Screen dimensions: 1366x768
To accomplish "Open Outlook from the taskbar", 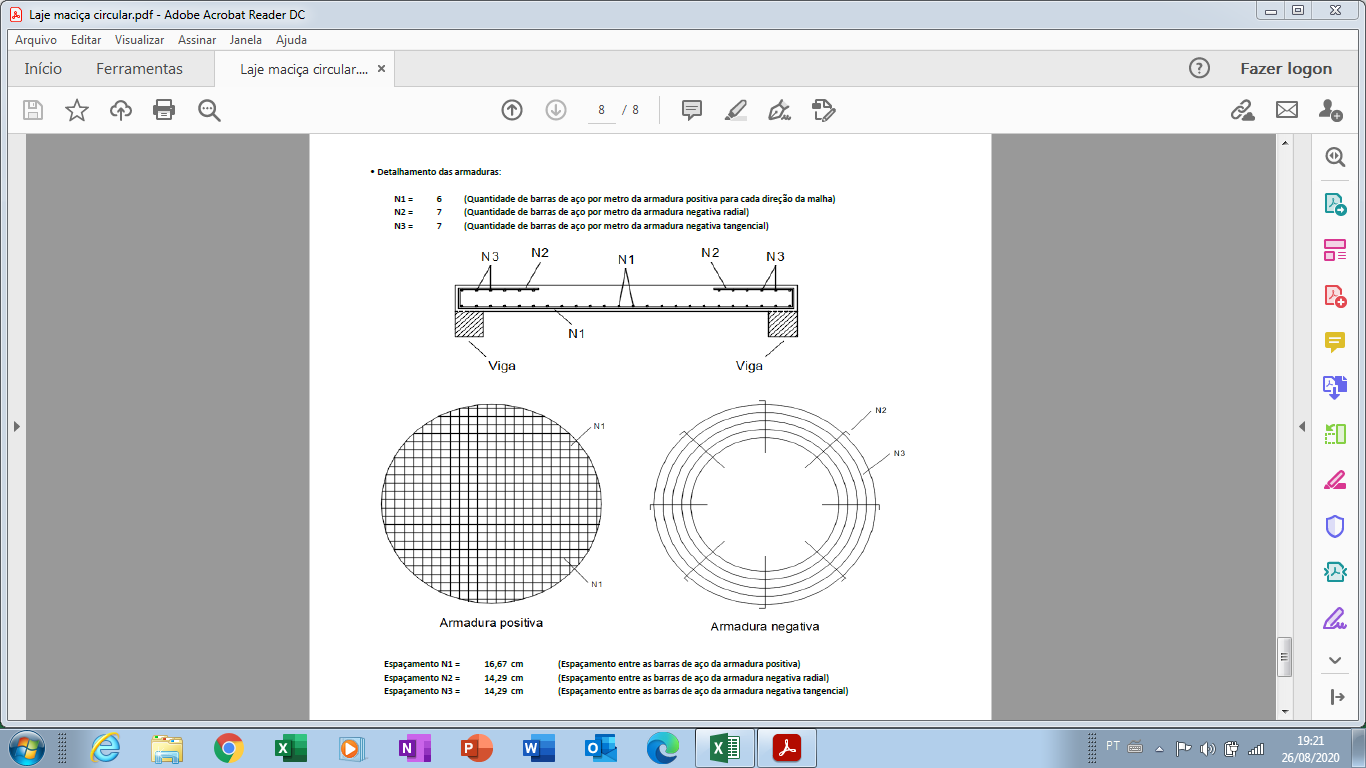I will click(x=599, y=747).
